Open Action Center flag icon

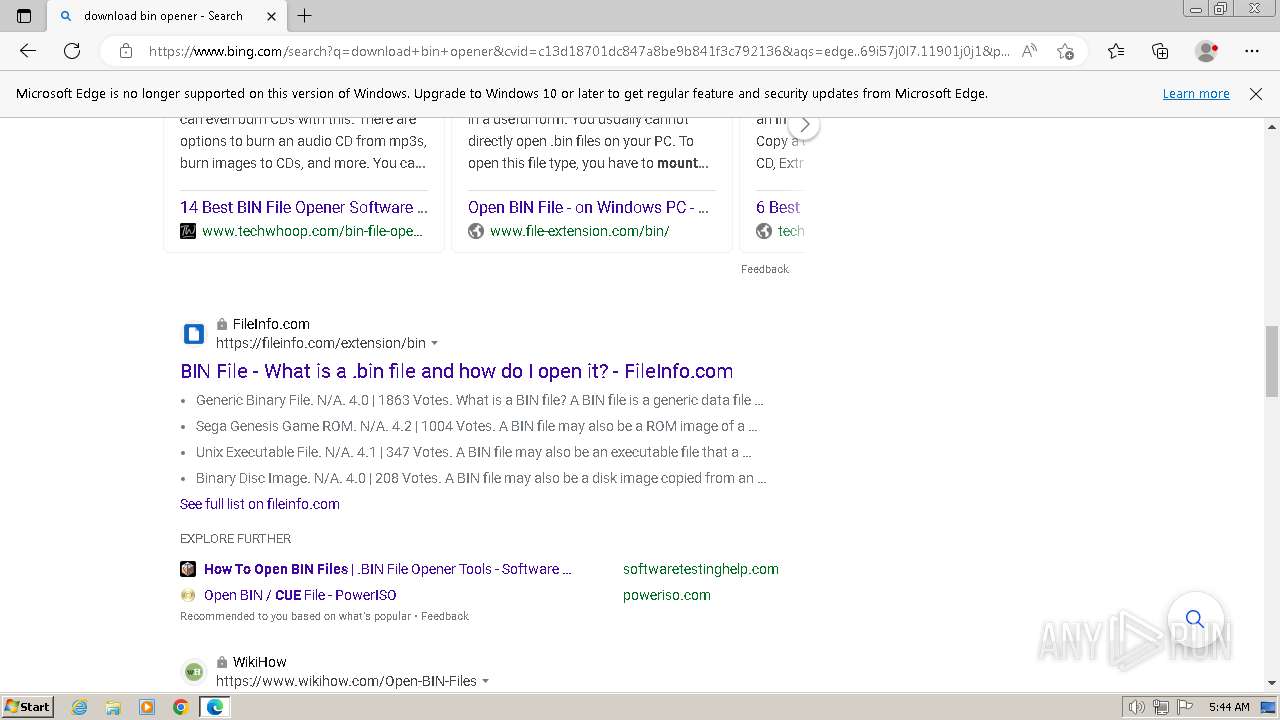1185,707
